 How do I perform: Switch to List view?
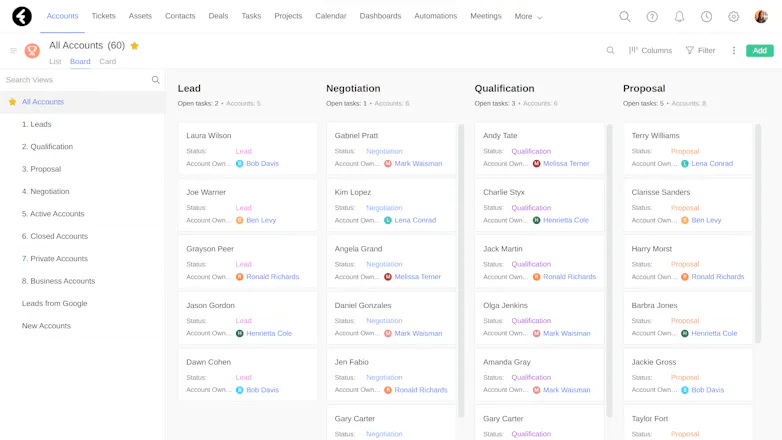(x=55, y=61)
